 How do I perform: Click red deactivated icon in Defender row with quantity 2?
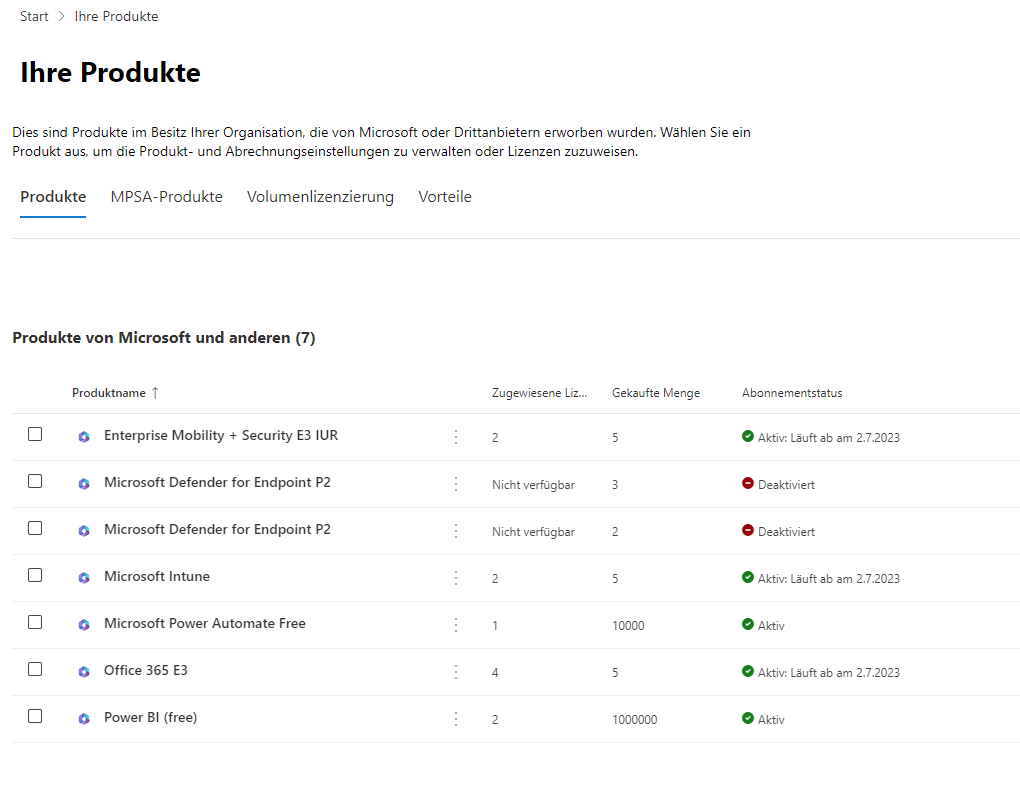747,530
